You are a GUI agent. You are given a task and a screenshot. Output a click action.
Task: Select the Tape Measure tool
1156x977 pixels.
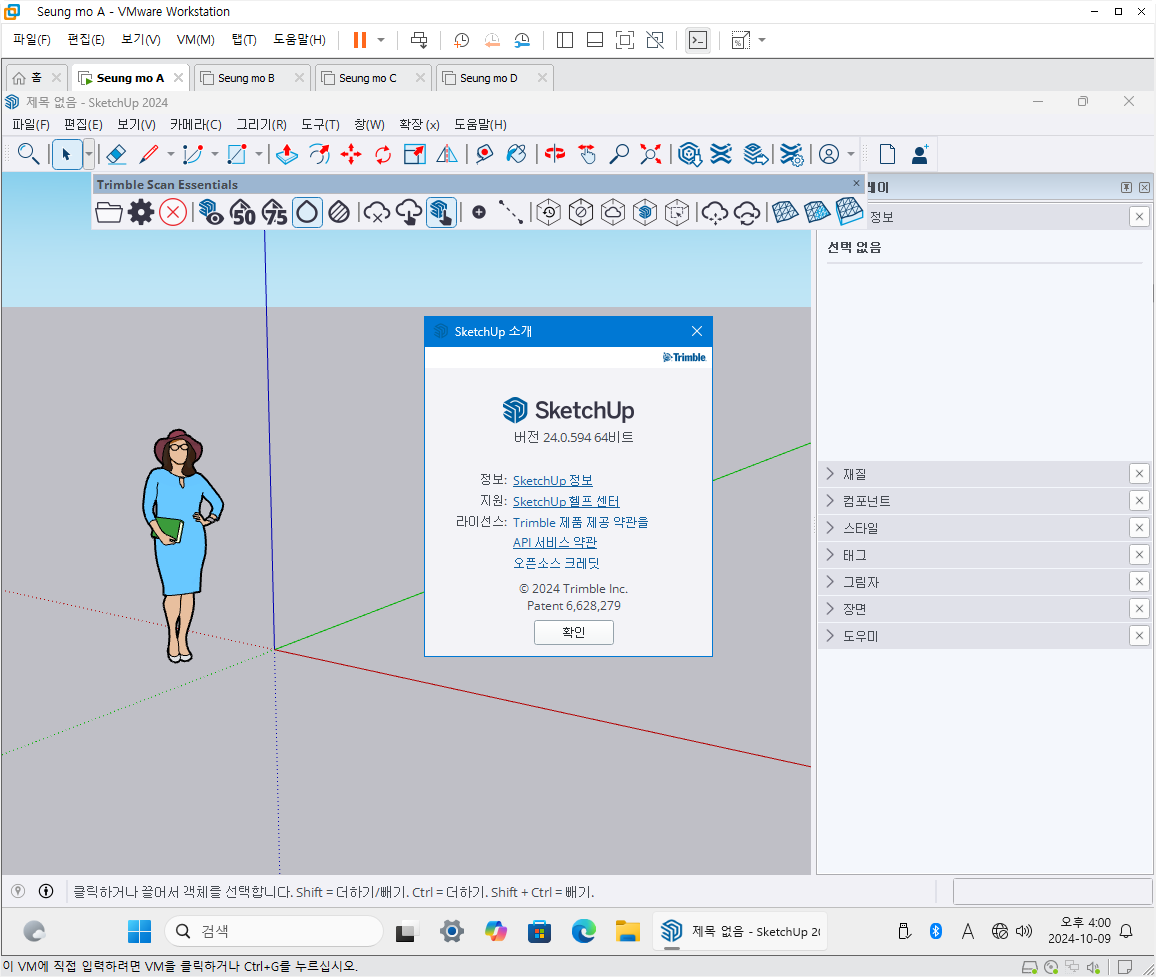[484, 154]
